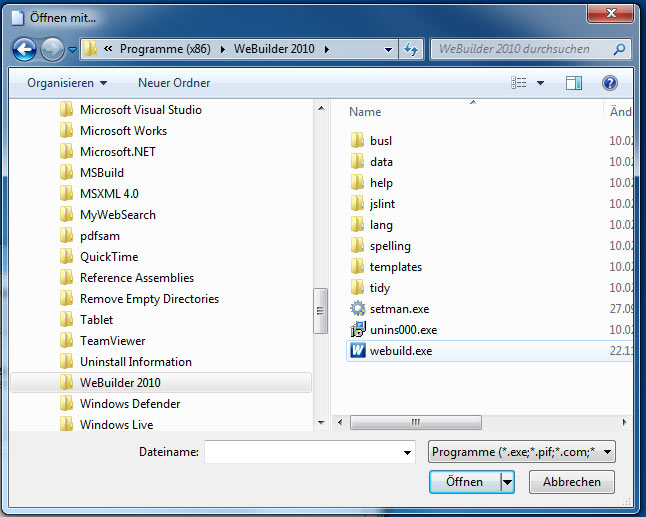This screenshot has width=646, height=517.
Task: Expand arrow after WeBuilder 2010 breadcrumb
Action: 327,49
